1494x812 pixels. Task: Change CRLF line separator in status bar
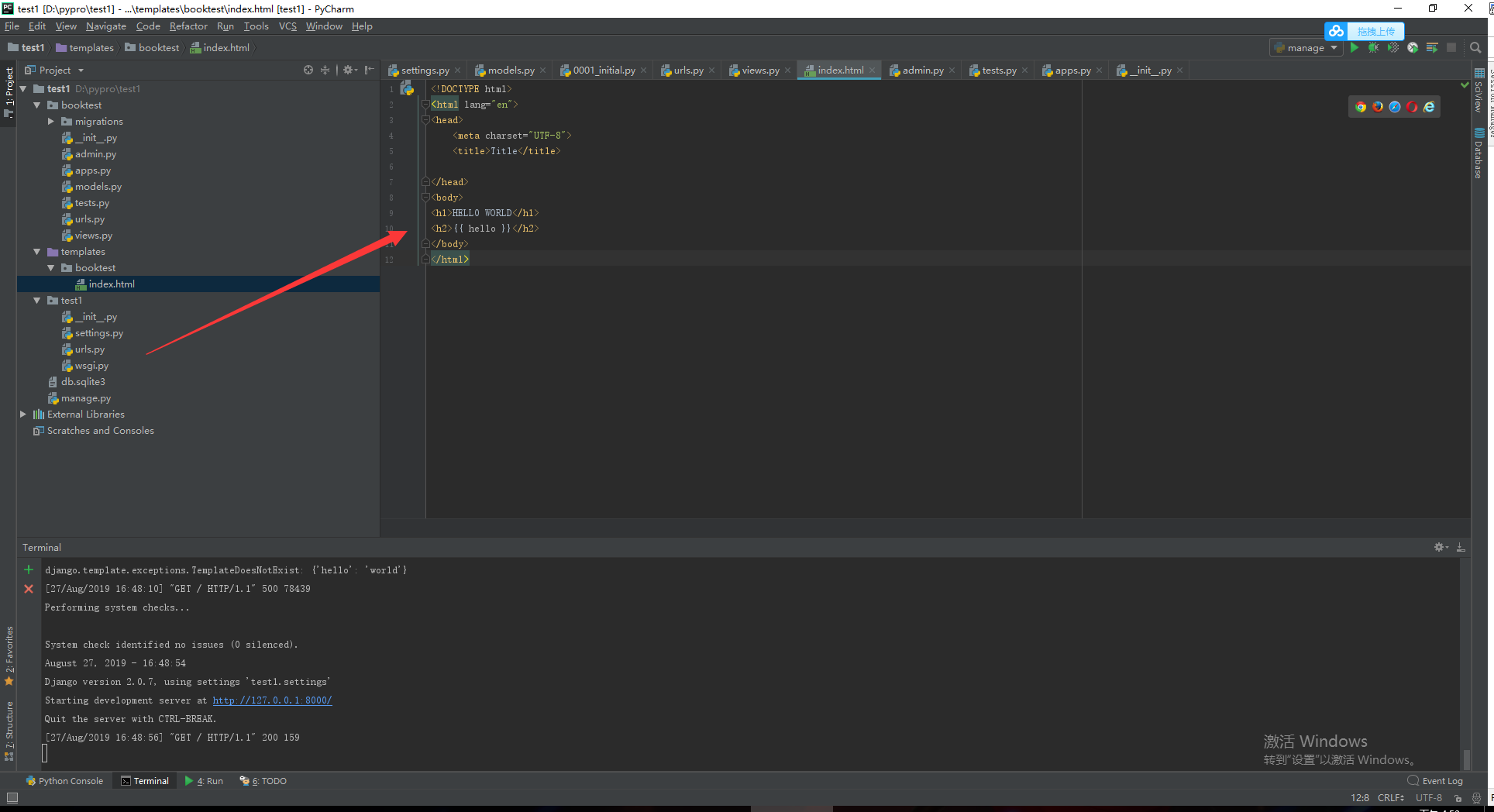point(1391,798)
